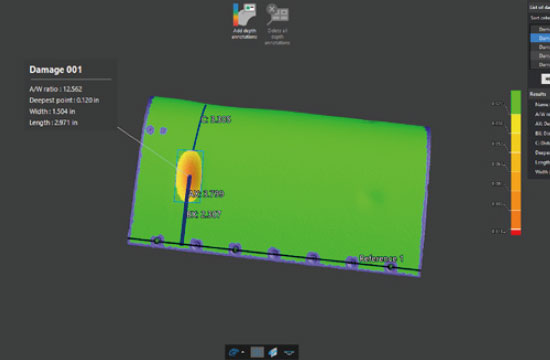Click the rightmost icon in the bottom view toolbar
The image size is (550, 360).
coord(289,352)
